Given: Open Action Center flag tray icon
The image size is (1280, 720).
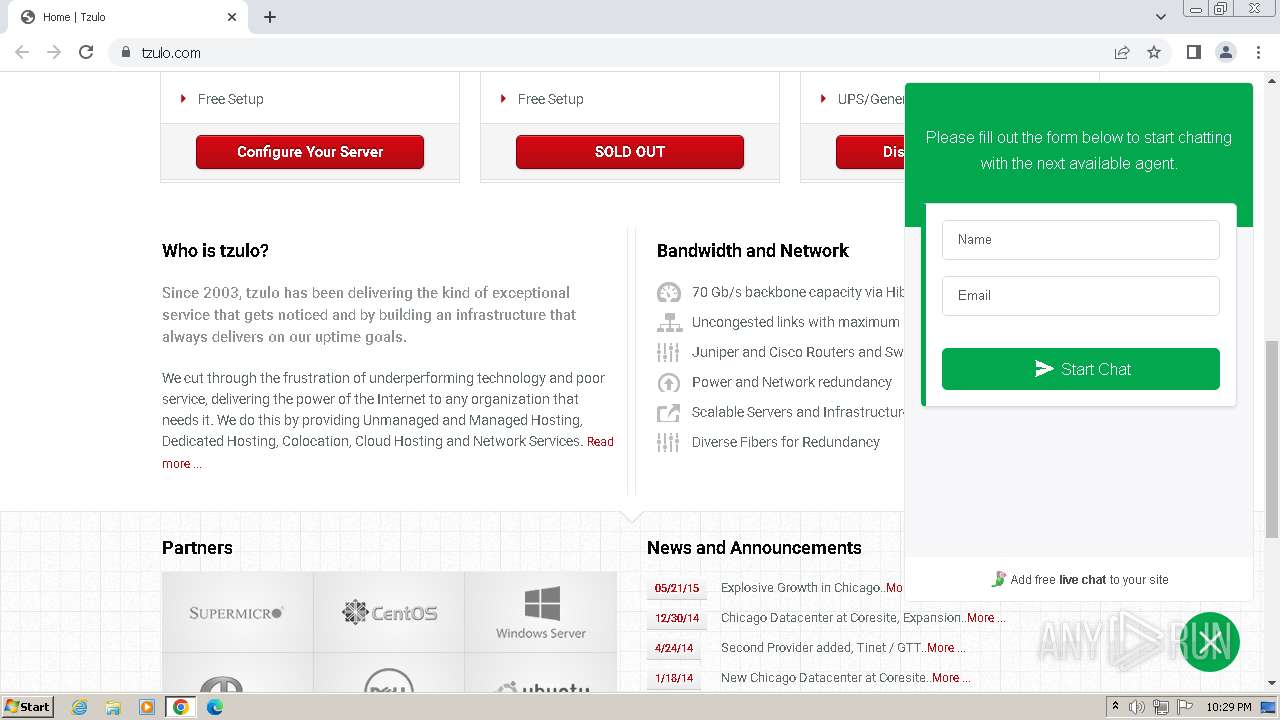Looking at the screenshot, I should pos(1185,707).
